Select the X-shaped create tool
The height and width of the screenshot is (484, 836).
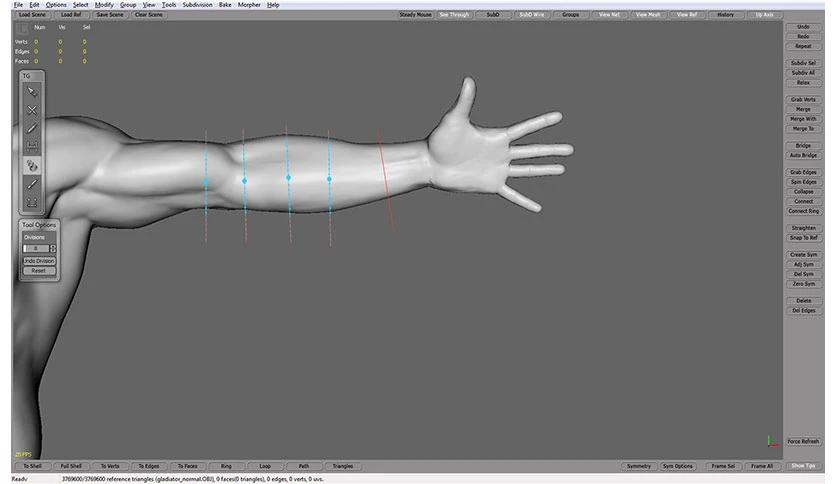click(32, 110)
